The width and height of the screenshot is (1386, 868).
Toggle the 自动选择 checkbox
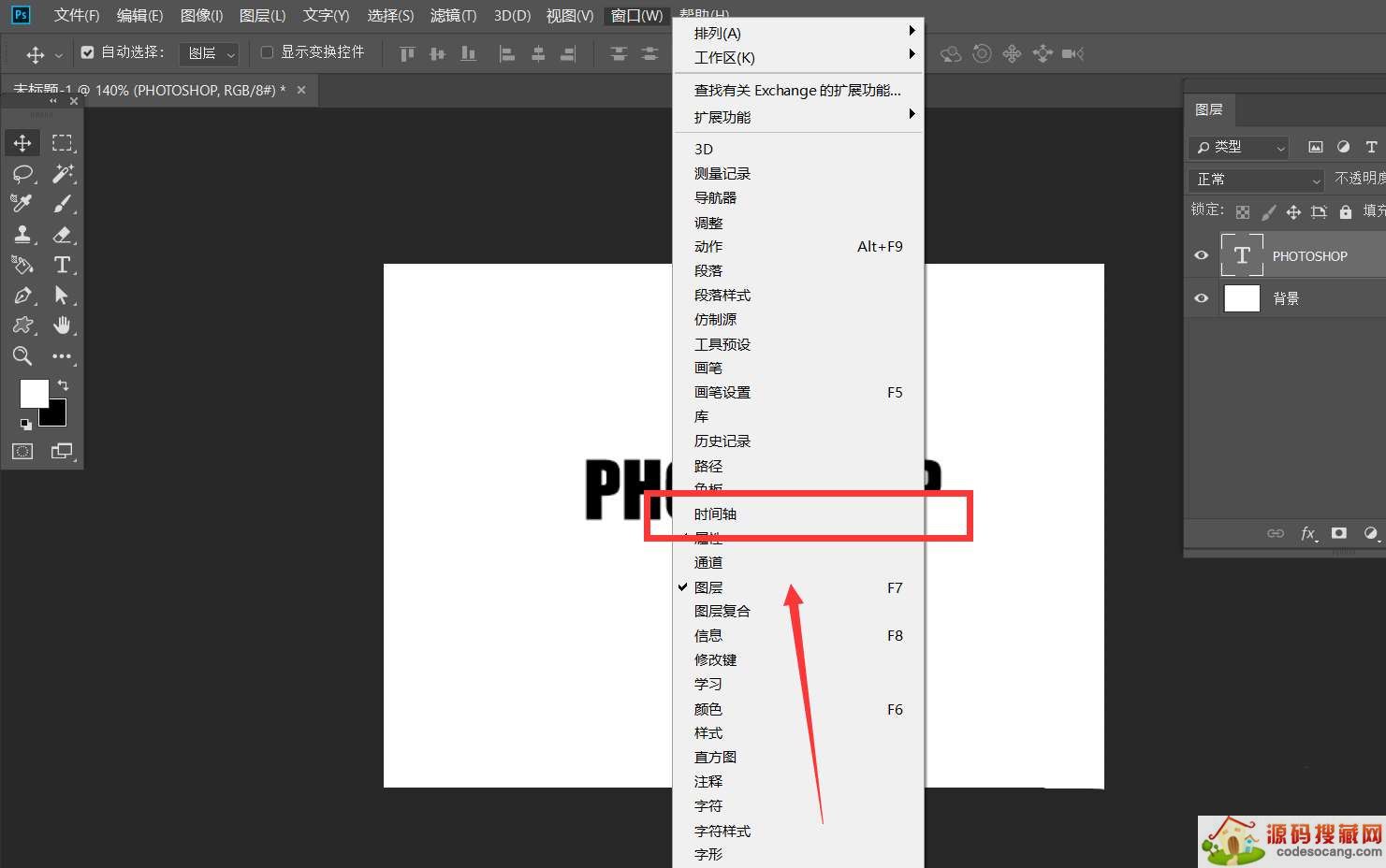tap(87, 52)
